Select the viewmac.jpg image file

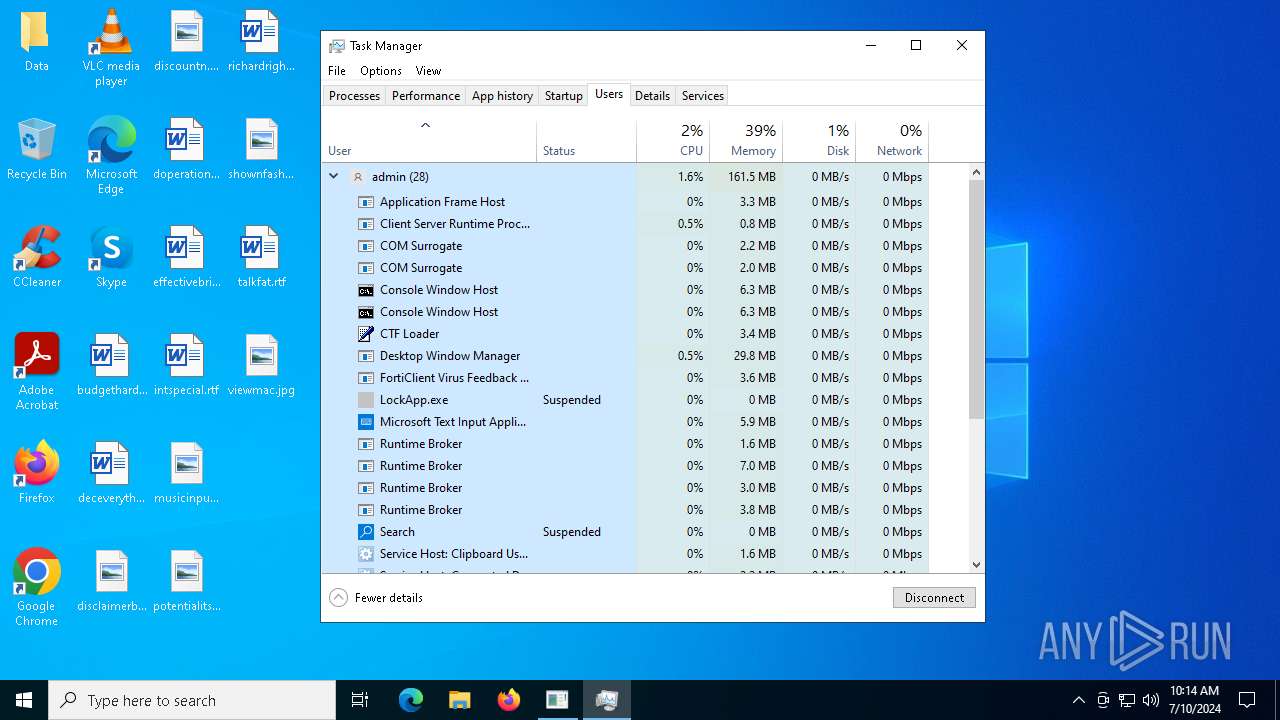pos(261,366)
